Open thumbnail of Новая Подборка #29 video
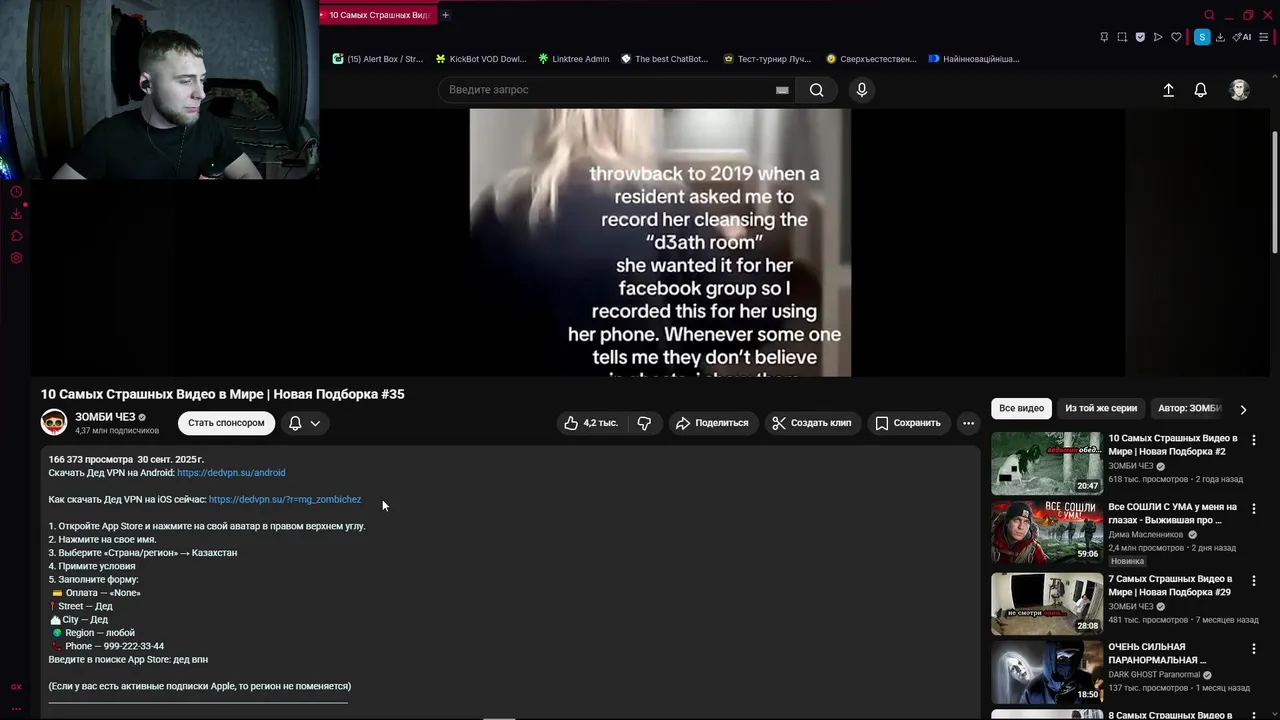Image resolution: width=1280 pixels, height=720 pixels. coord(1047,604)
